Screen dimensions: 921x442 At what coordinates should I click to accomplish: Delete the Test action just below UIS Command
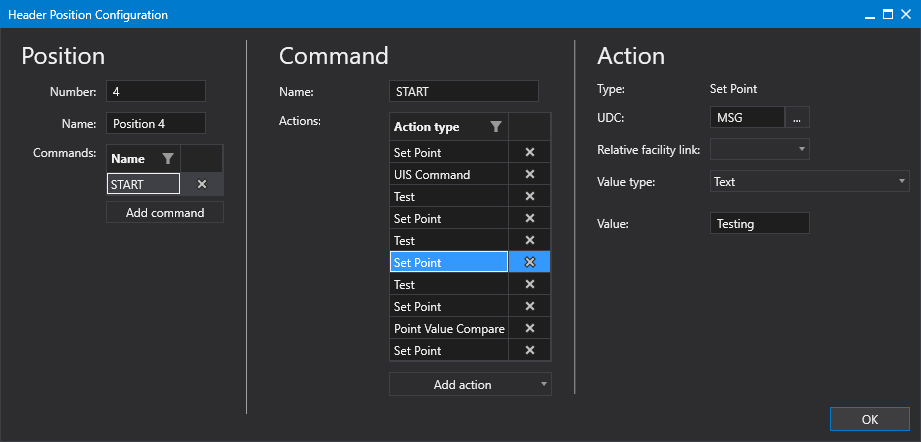(x=529, y=197)
